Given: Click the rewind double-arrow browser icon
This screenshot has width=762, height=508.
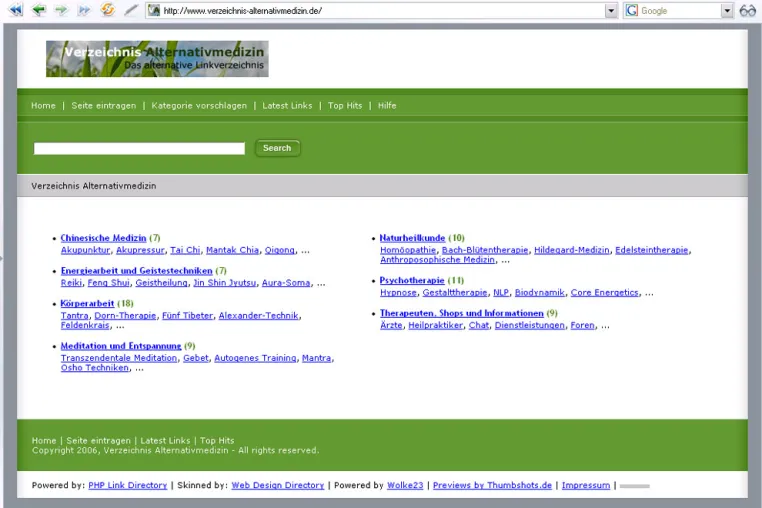Looking at the screenshot, I should point(16,10).
